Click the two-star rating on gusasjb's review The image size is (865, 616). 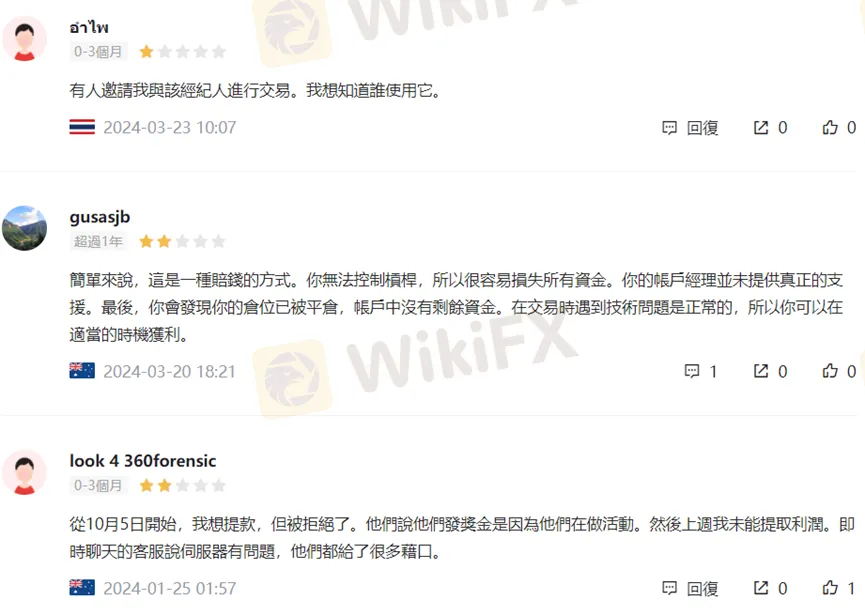click(182, 242)
